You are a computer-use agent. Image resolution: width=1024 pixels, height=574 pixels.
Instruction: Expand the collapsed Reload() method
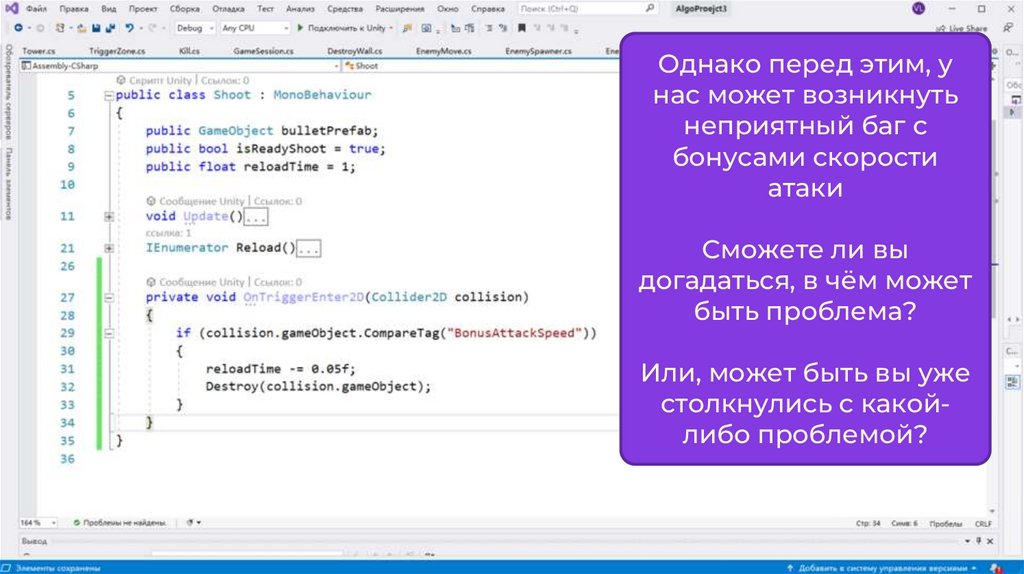click(109, 248)
